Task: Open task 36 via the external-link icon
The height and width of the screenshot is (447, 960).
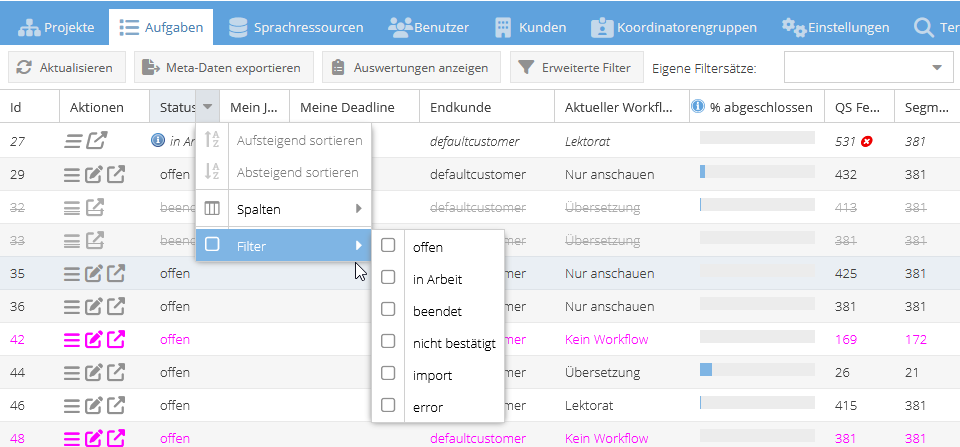Action: pos(116,306)
